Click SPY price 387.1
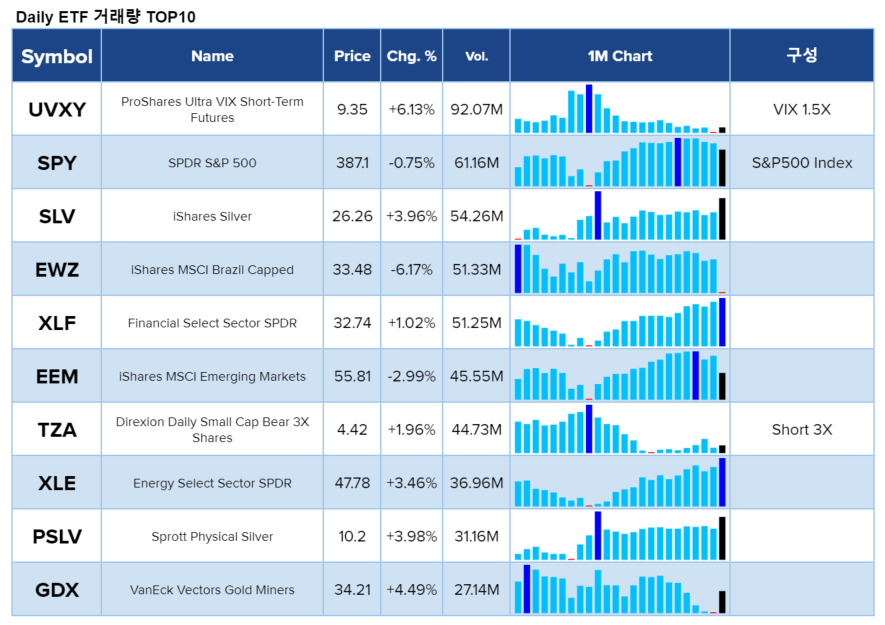Screen dimensions: 885x625 [x=352, y=163]
